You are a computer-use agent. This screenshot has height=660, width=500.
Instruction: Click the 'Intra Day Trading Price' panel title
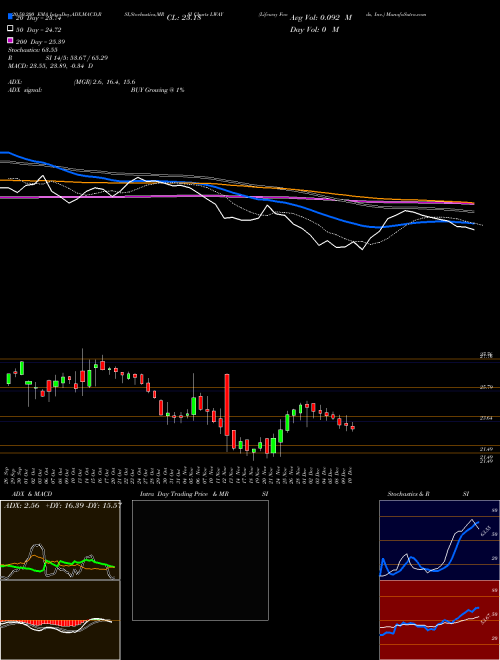click(174, 494)
